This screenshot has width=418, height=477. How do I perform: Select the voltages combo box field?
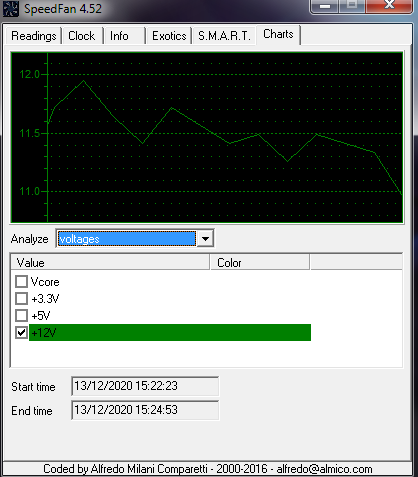(x=127, y=239)
